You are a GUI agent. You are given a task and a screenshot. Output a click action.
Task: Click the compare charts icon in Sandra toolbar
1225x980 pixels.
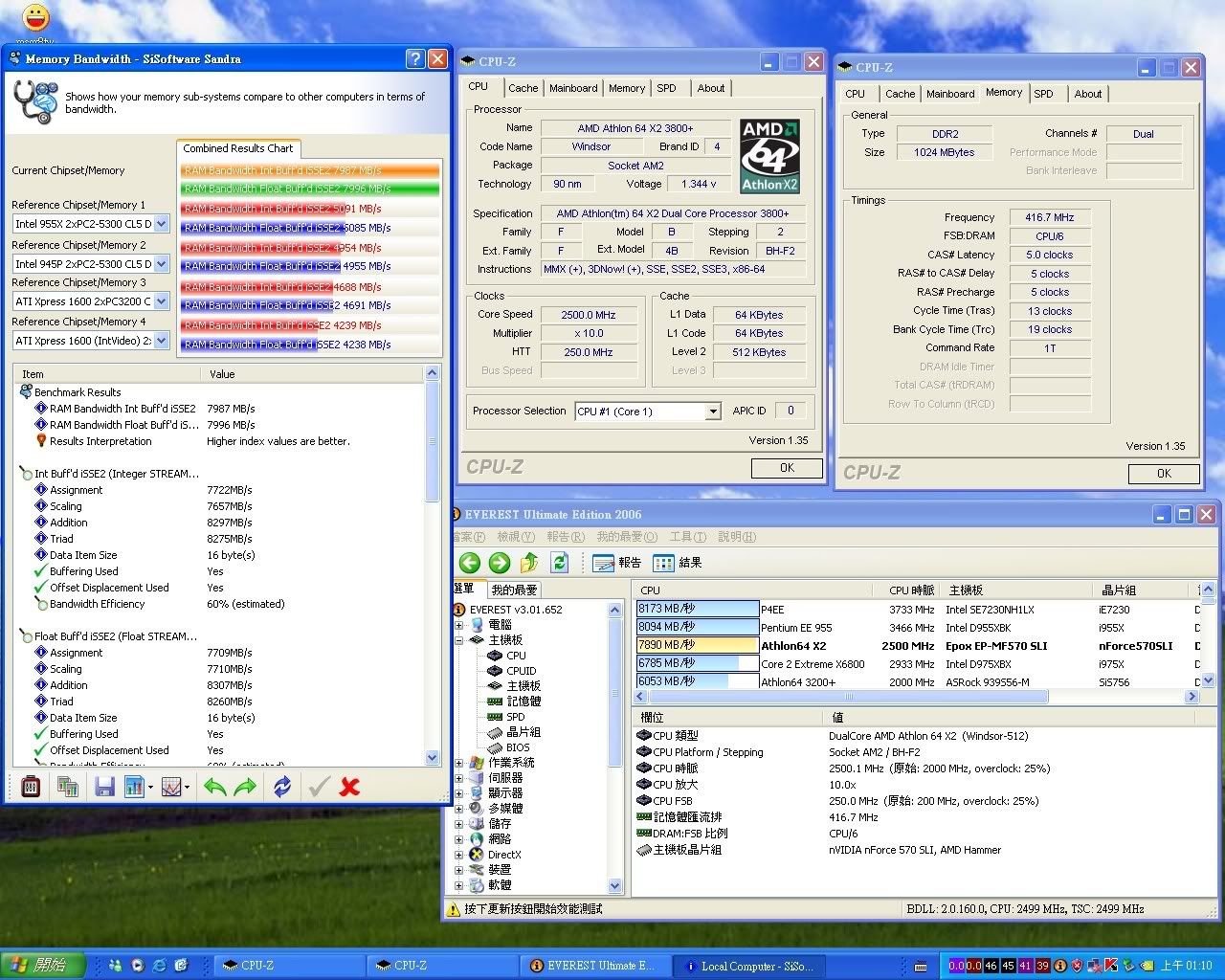pyautogui.click(x=67, y=787)
